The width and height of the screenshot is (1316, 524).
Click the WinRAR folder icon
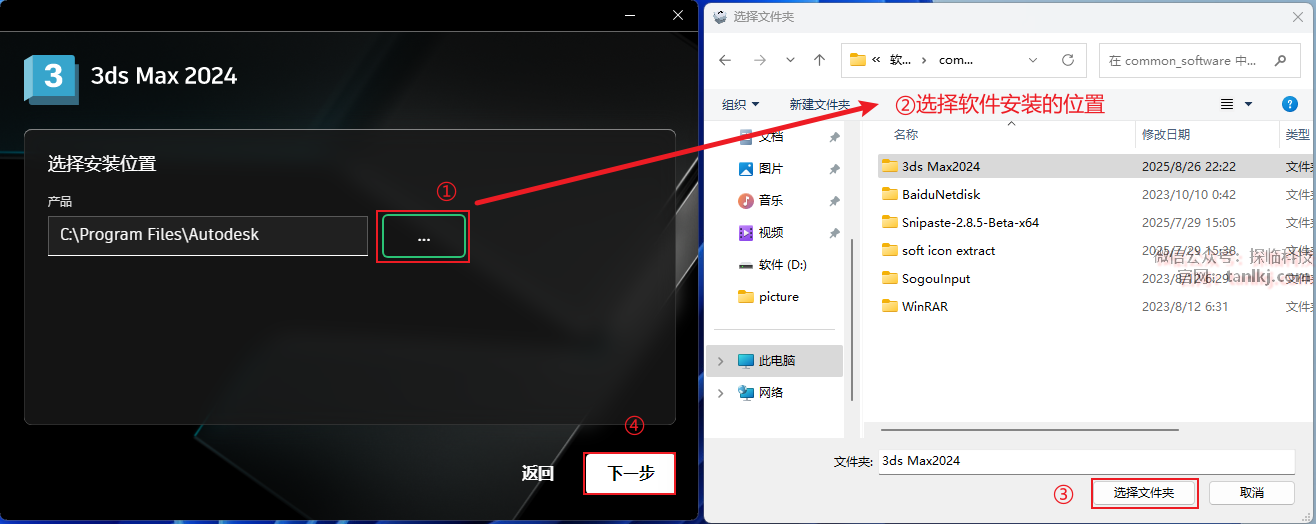(x=890, y=306)
